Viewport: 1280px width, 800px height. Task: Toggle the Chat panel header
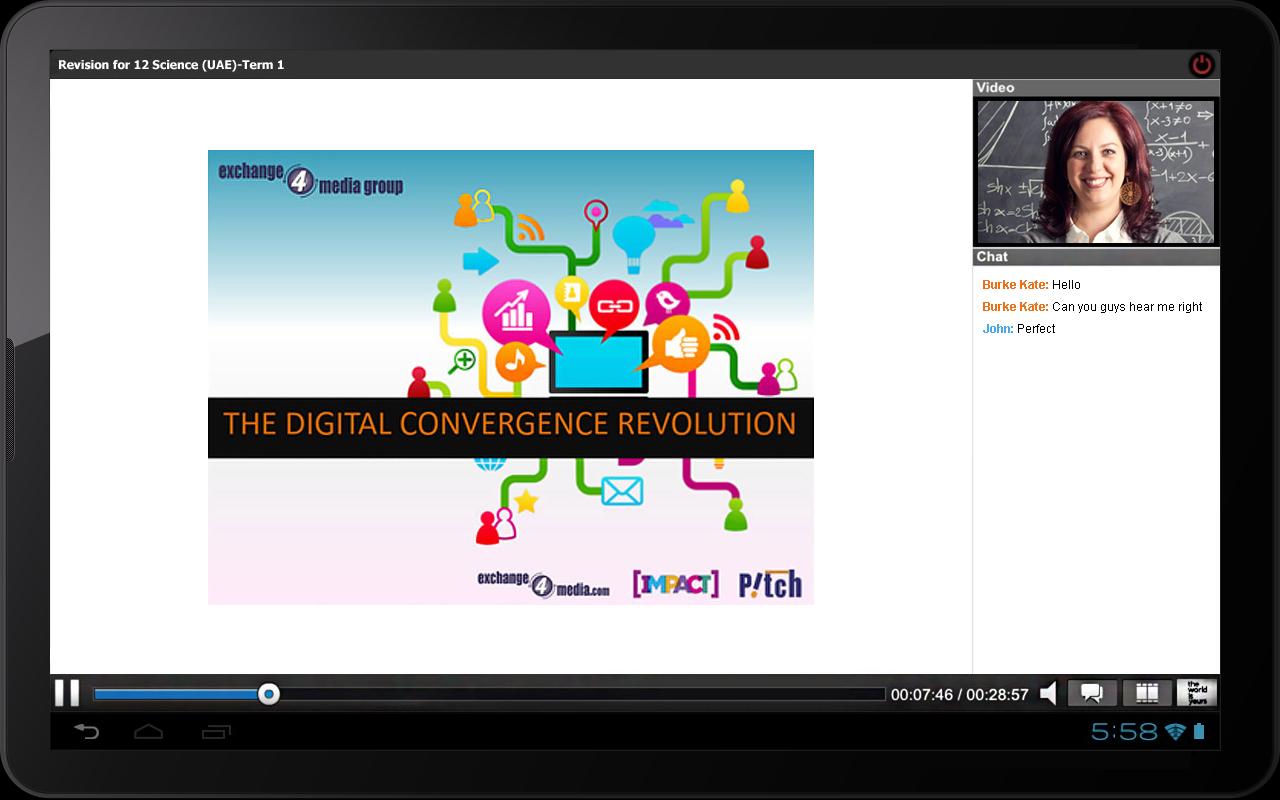pyautogui.click(x=1095, y=256)
